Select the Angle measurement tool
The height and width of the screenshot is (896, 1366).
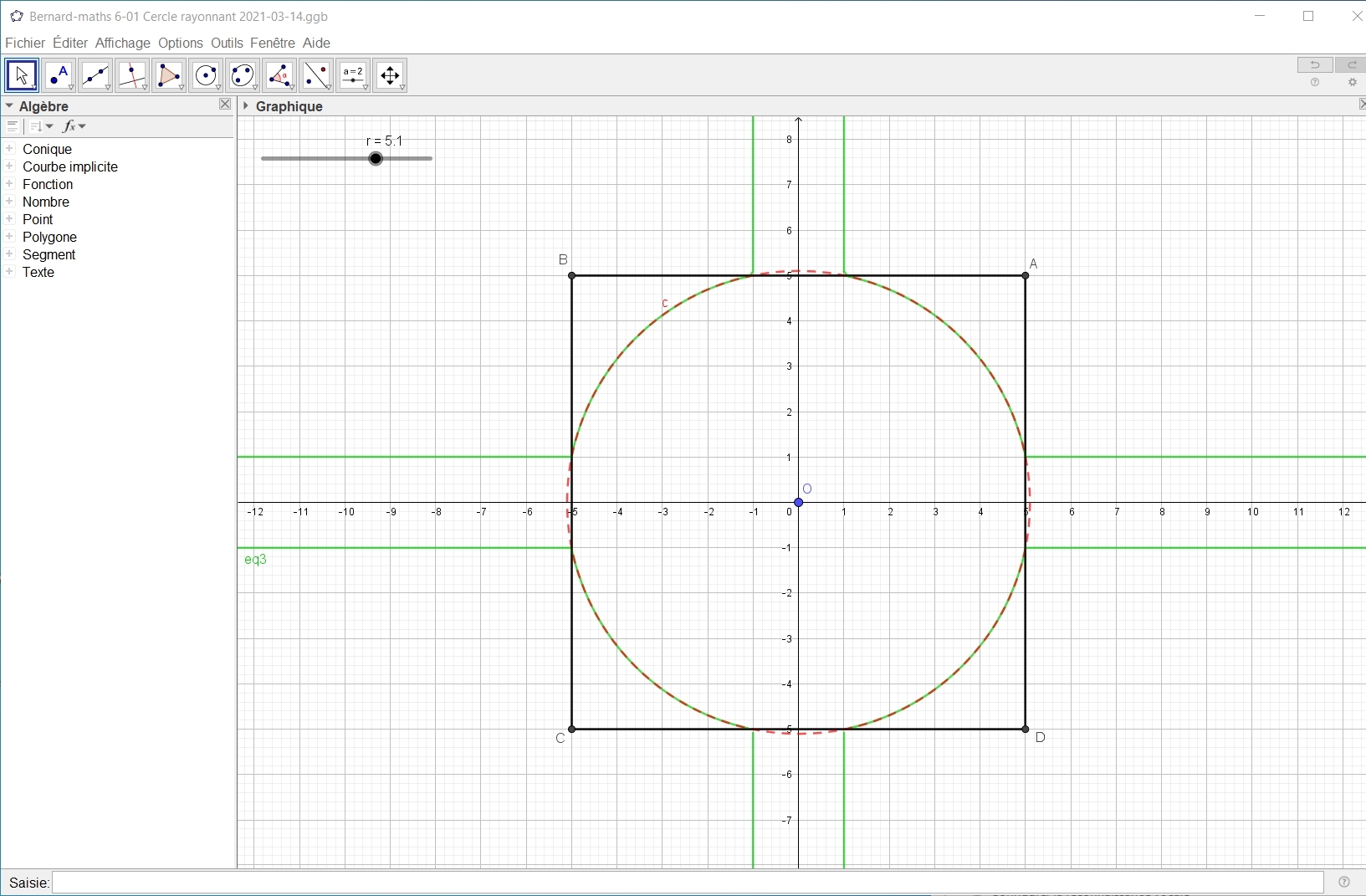(280, 76)
